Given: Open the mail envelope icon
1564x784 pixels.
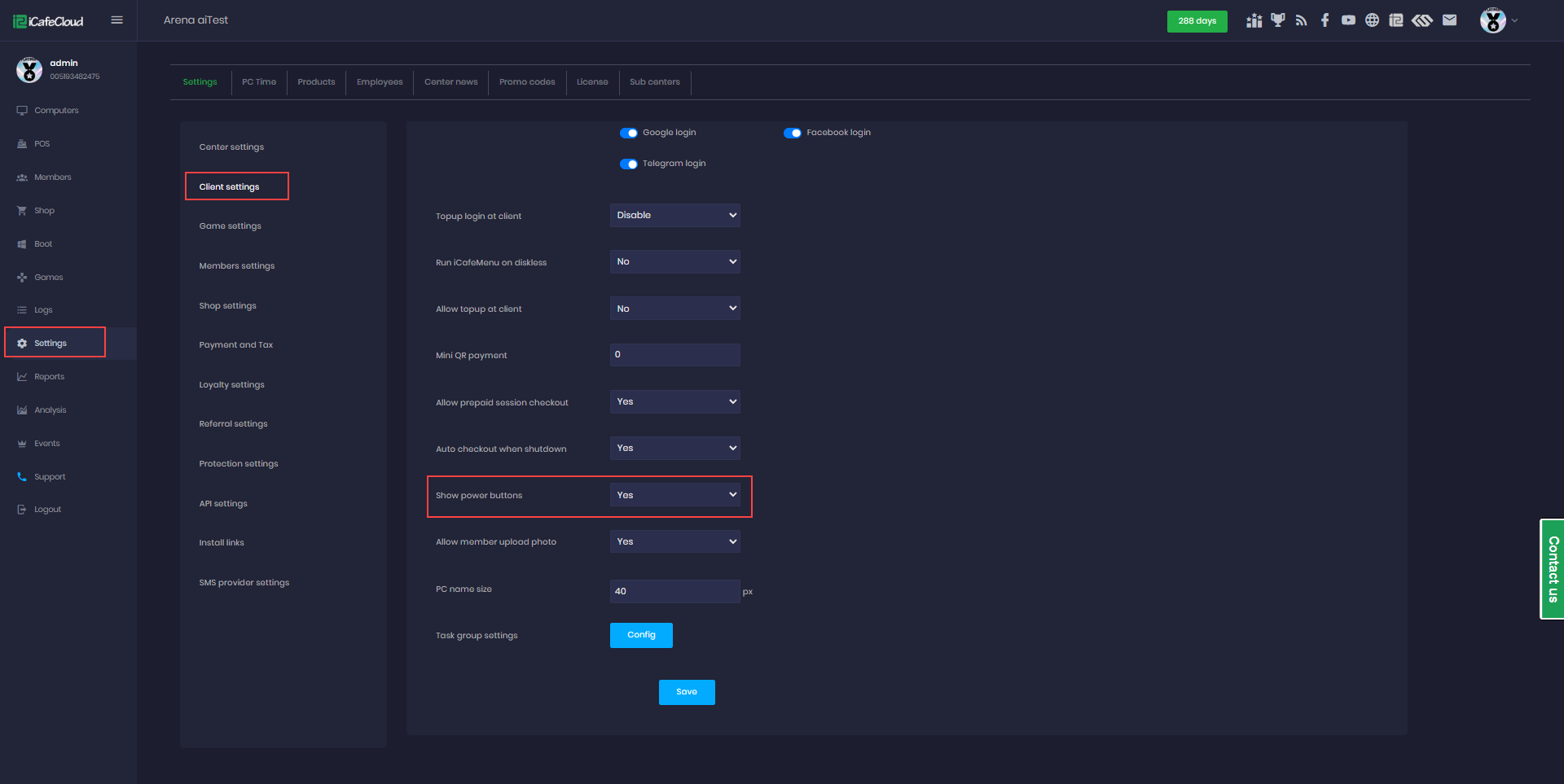Looking at the screenshot, I should (1449, 20).
